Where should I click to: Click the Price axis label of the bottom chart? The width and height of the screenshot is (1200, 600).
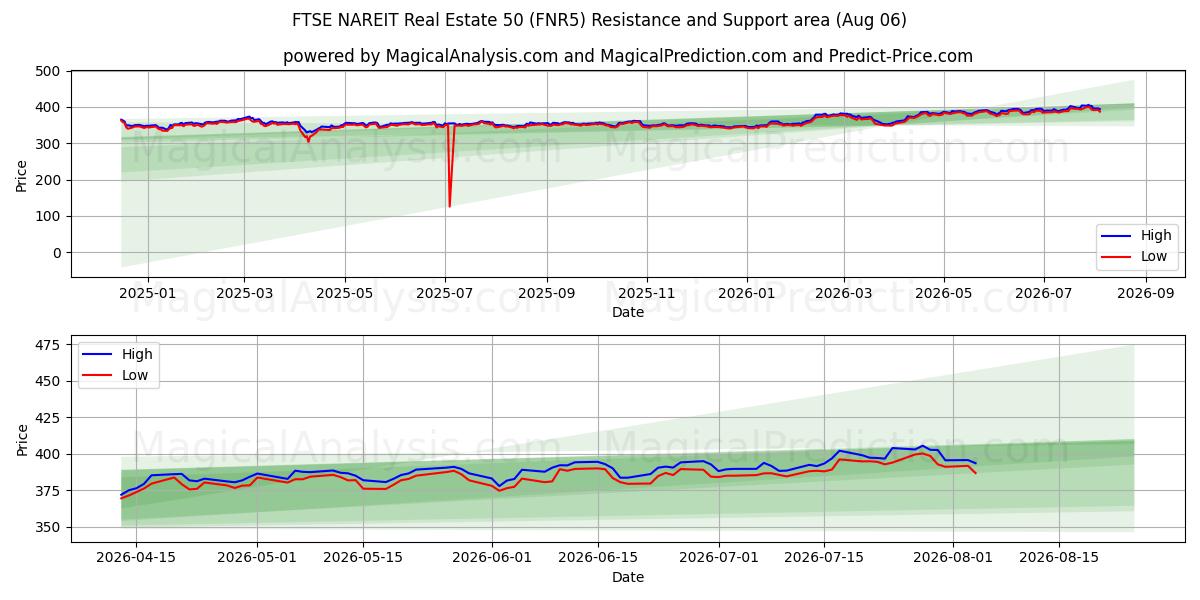pos(22,438)
